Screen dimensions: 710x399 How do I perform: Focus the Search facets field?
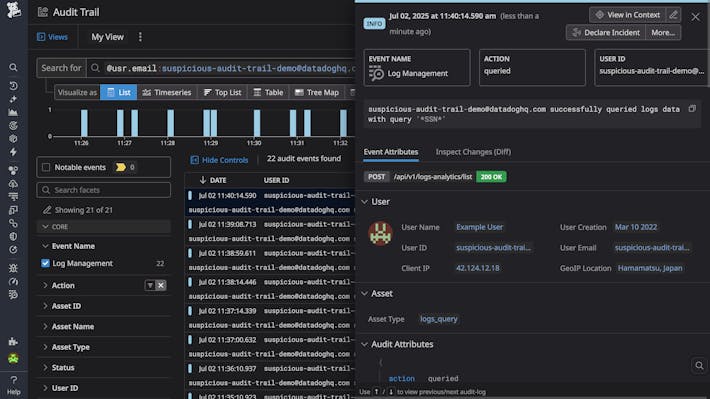tap(104, 190)
